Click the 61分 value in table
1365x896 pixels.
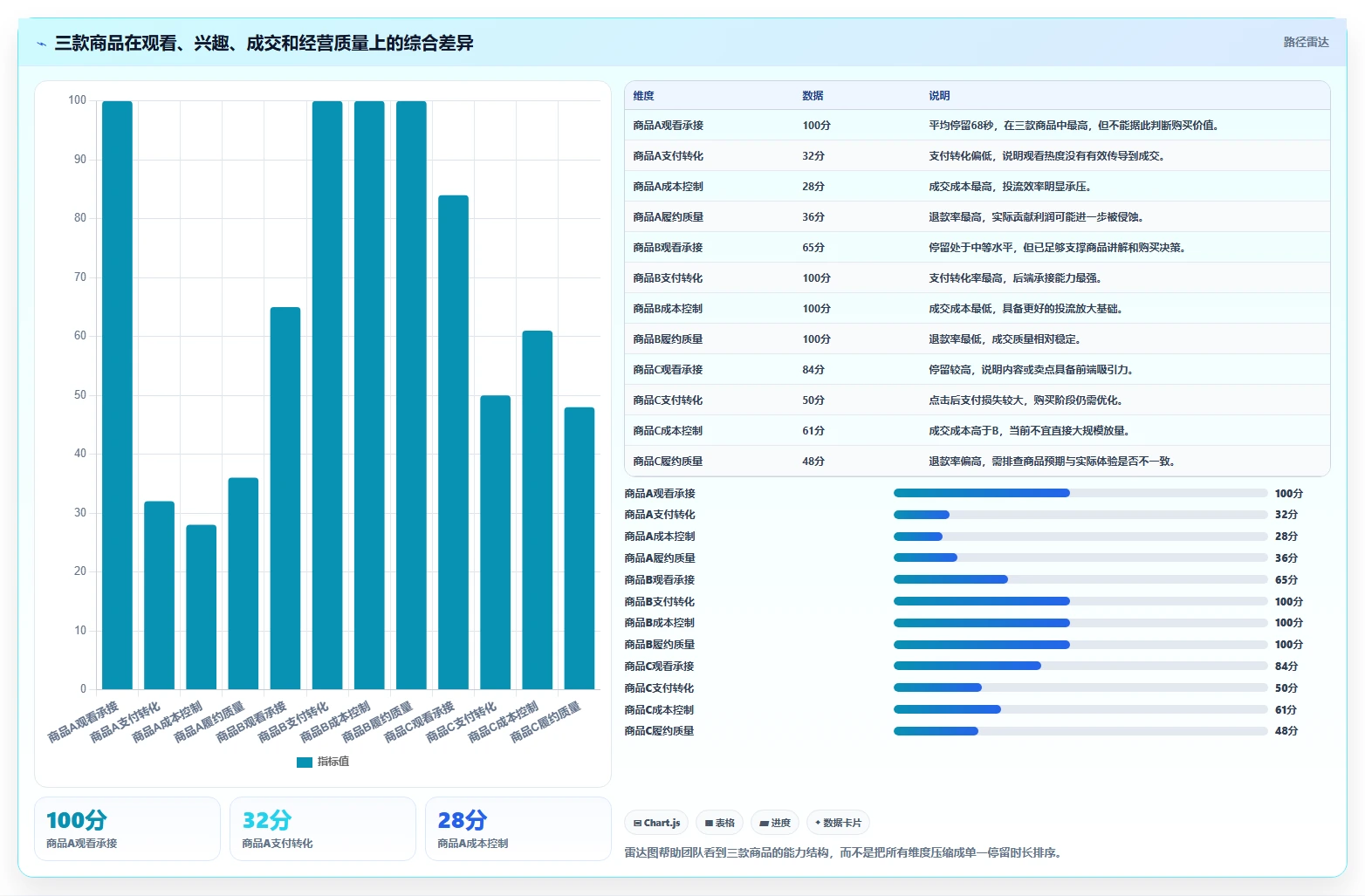point(813,431)
